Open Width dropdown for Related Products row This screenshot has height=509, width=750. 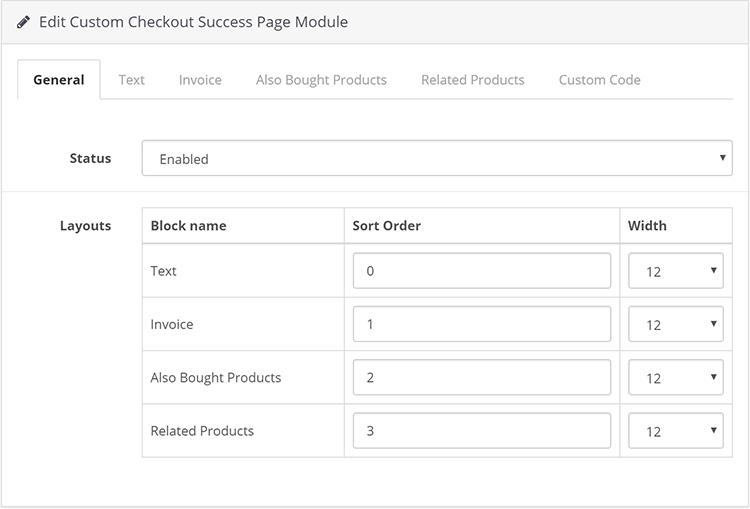675,431
